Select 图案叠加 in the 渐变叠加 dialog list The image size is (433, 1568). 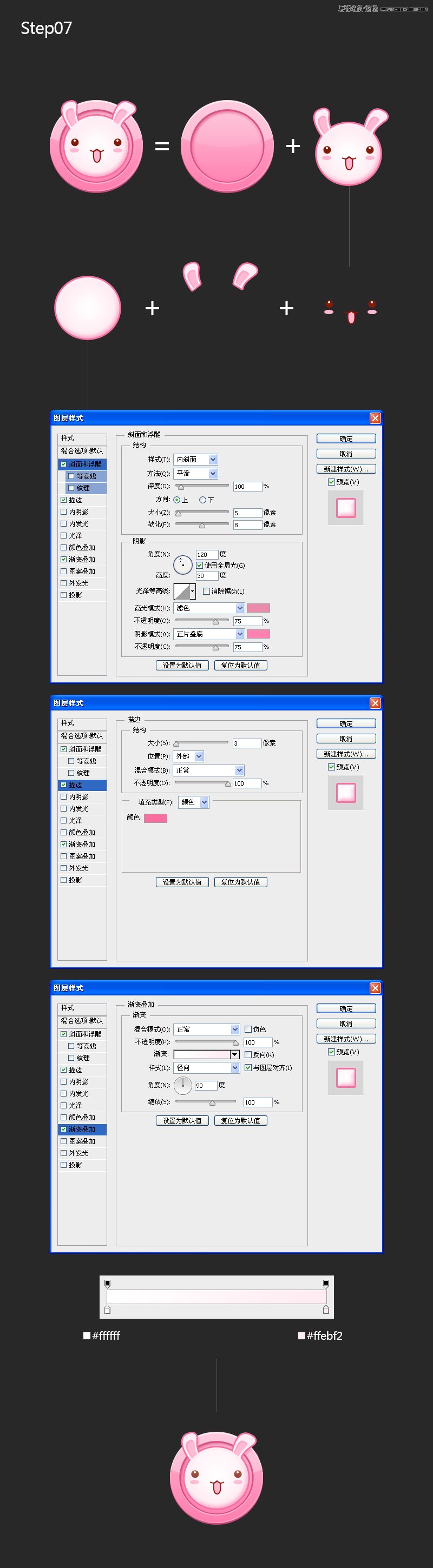tap(82, 1141)
